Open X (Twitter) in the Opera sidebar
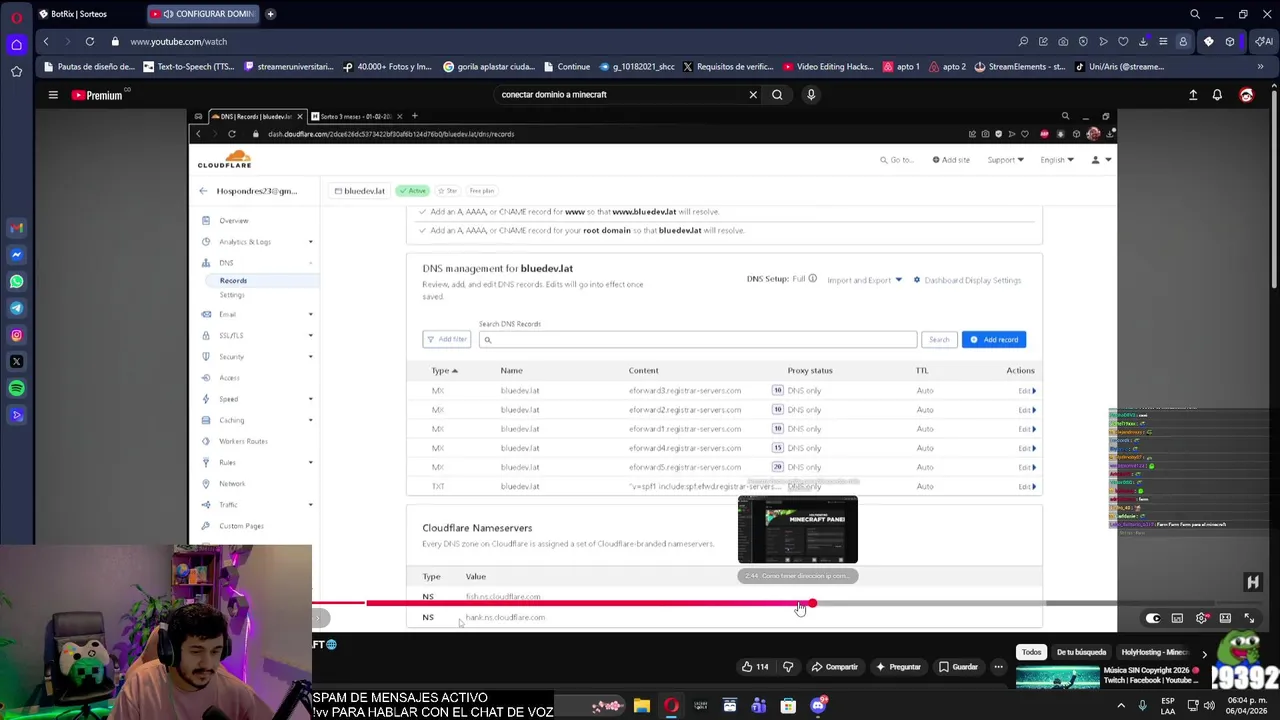Viewport: 1280px width, 720px height. [x=16, y=361]
